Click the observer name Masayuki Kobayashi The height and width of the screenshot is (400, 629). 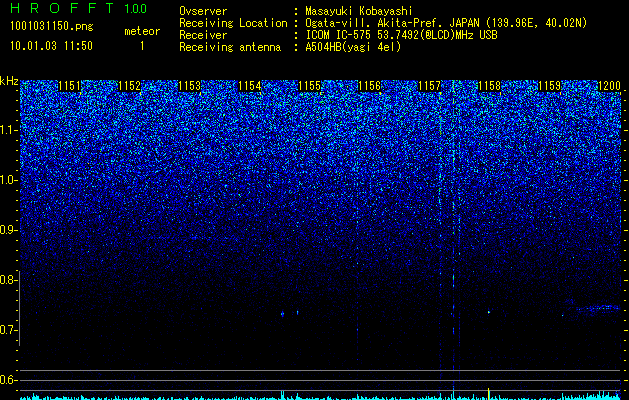pyautogui.click(x=358, y=11)
